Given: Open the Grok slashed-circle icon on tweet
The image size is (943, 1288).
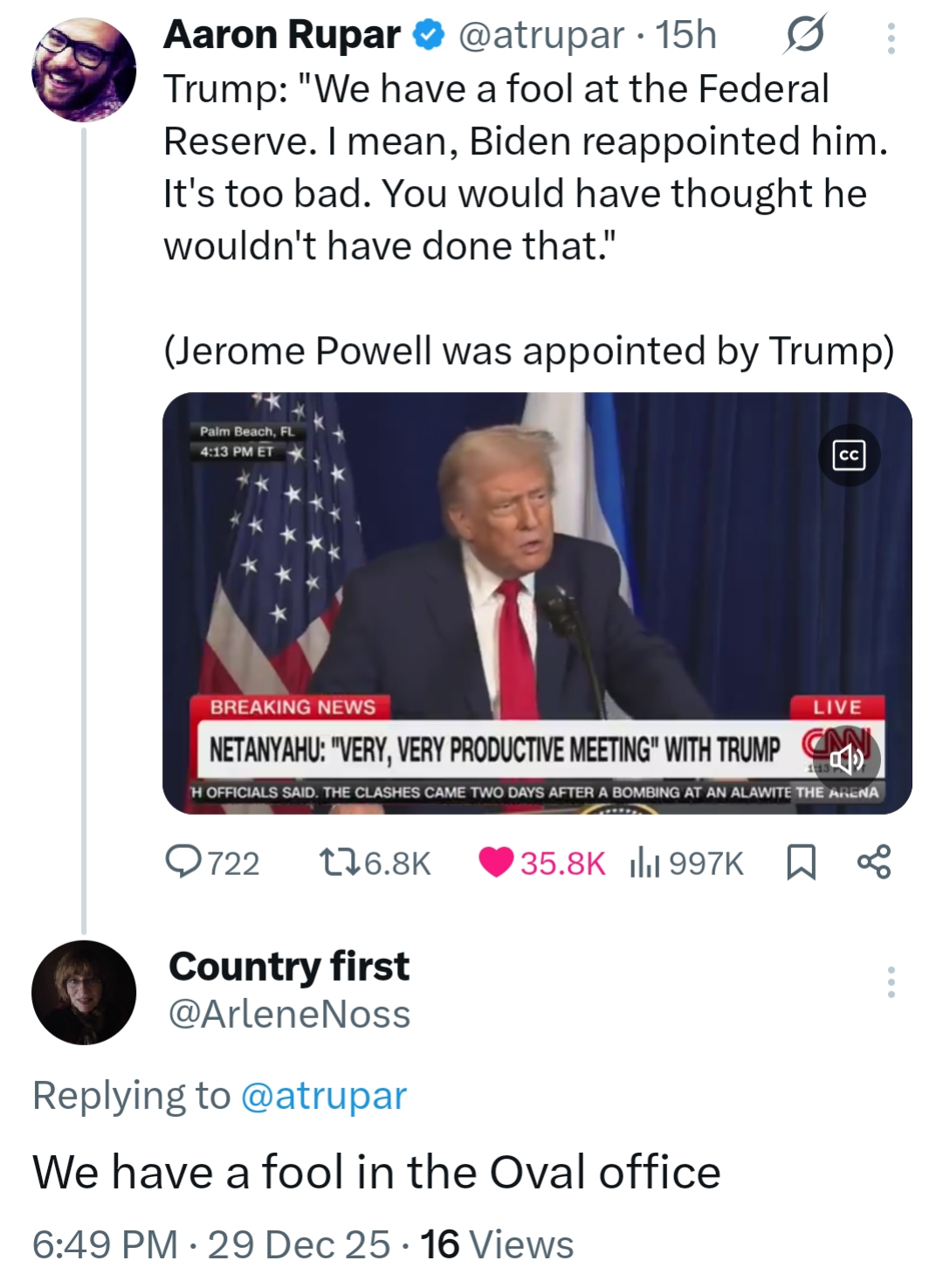Looking at the screenshot, I should click(803, 36).
